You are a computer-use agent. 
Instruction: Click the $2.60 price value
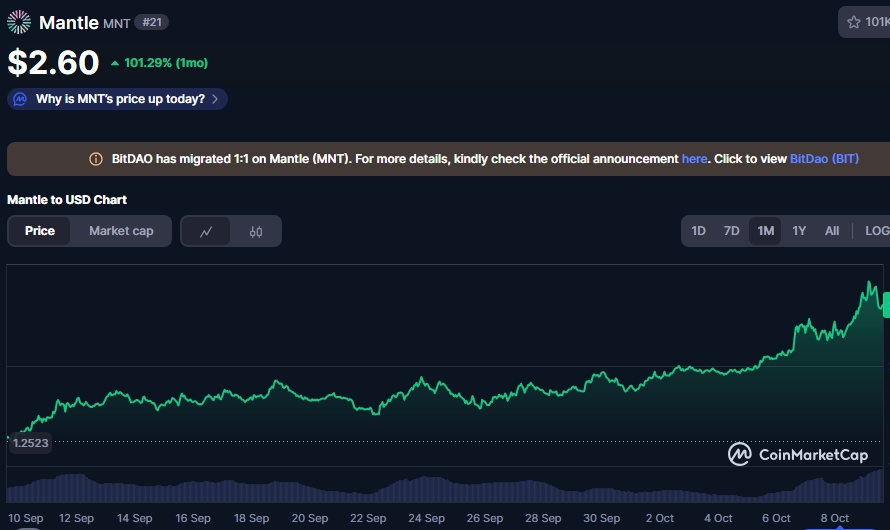coord(53,62)
